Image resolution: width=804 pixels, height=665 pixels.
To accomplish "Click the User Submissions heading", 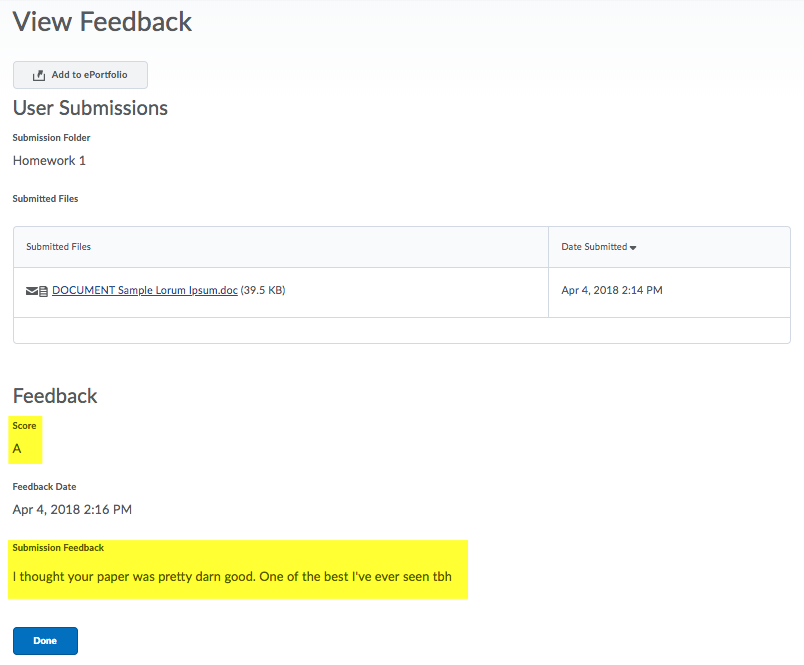I will coord(90,108).
